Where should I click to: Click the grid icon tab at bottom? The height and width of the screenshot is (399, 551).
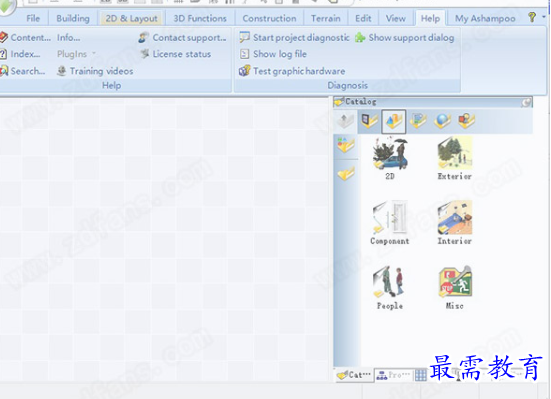[x=421, y=375]
